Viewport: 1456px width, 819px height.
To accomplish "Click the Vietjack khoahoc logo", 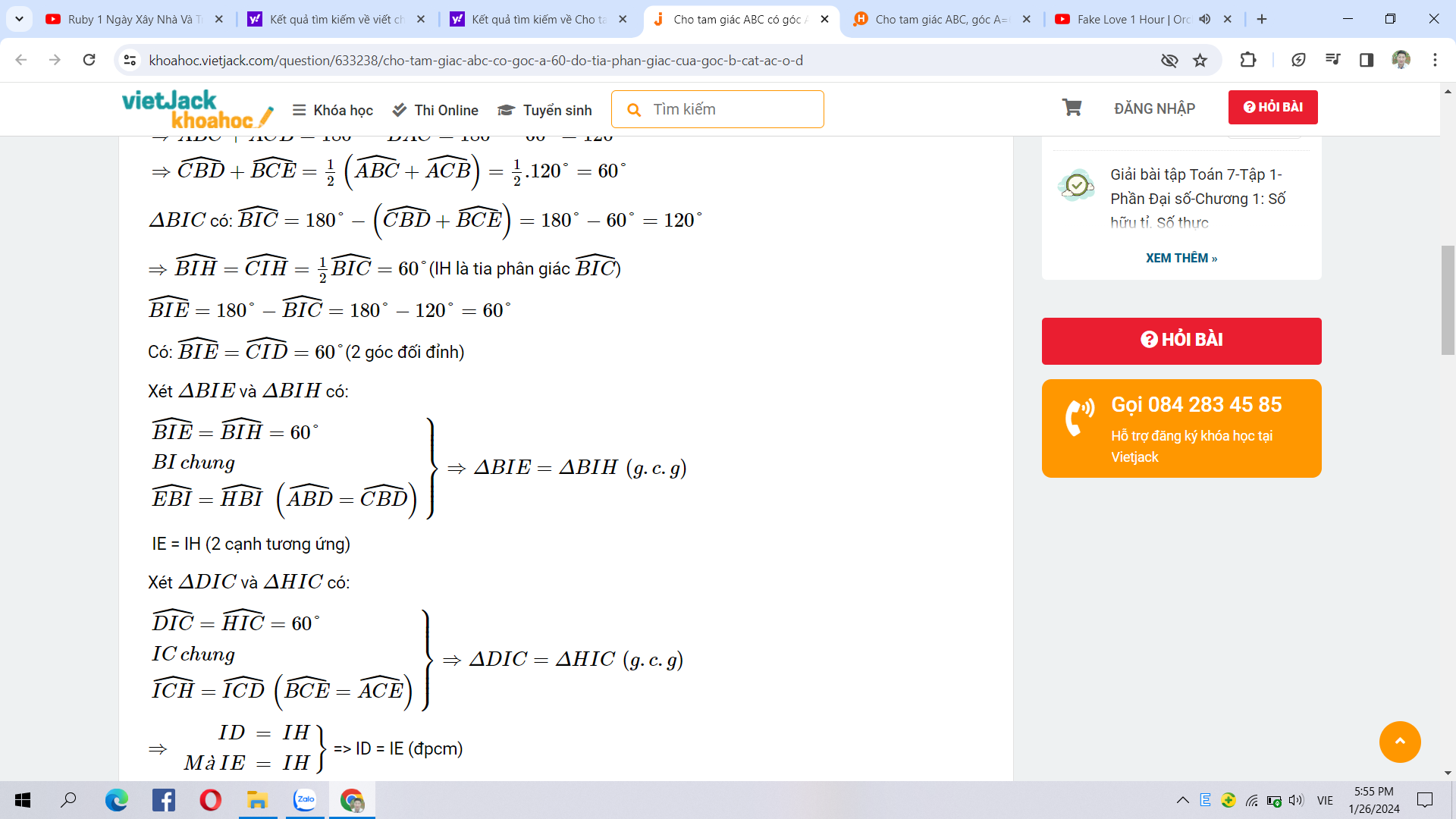I will 197,109.
